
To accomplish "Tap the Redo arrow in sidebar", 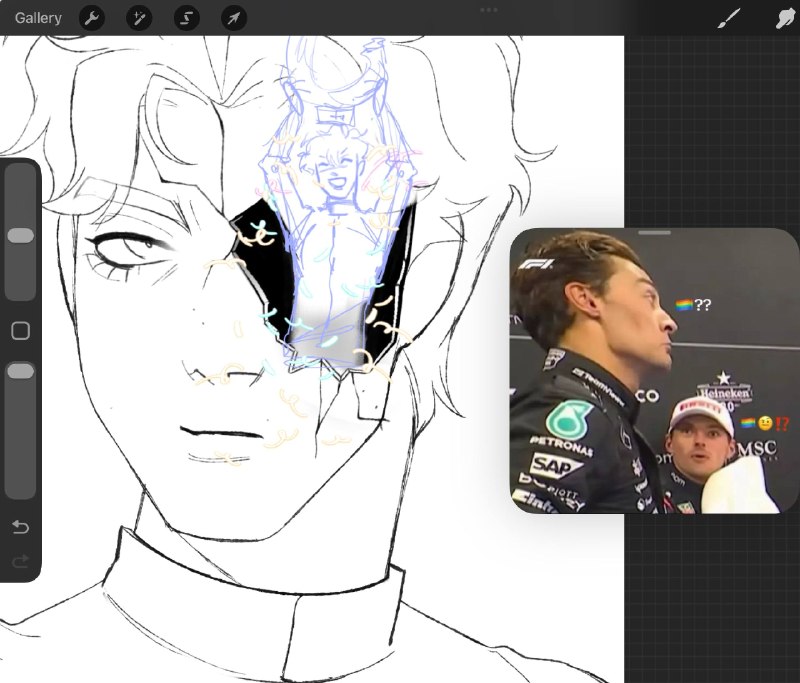I will [20, 562].
